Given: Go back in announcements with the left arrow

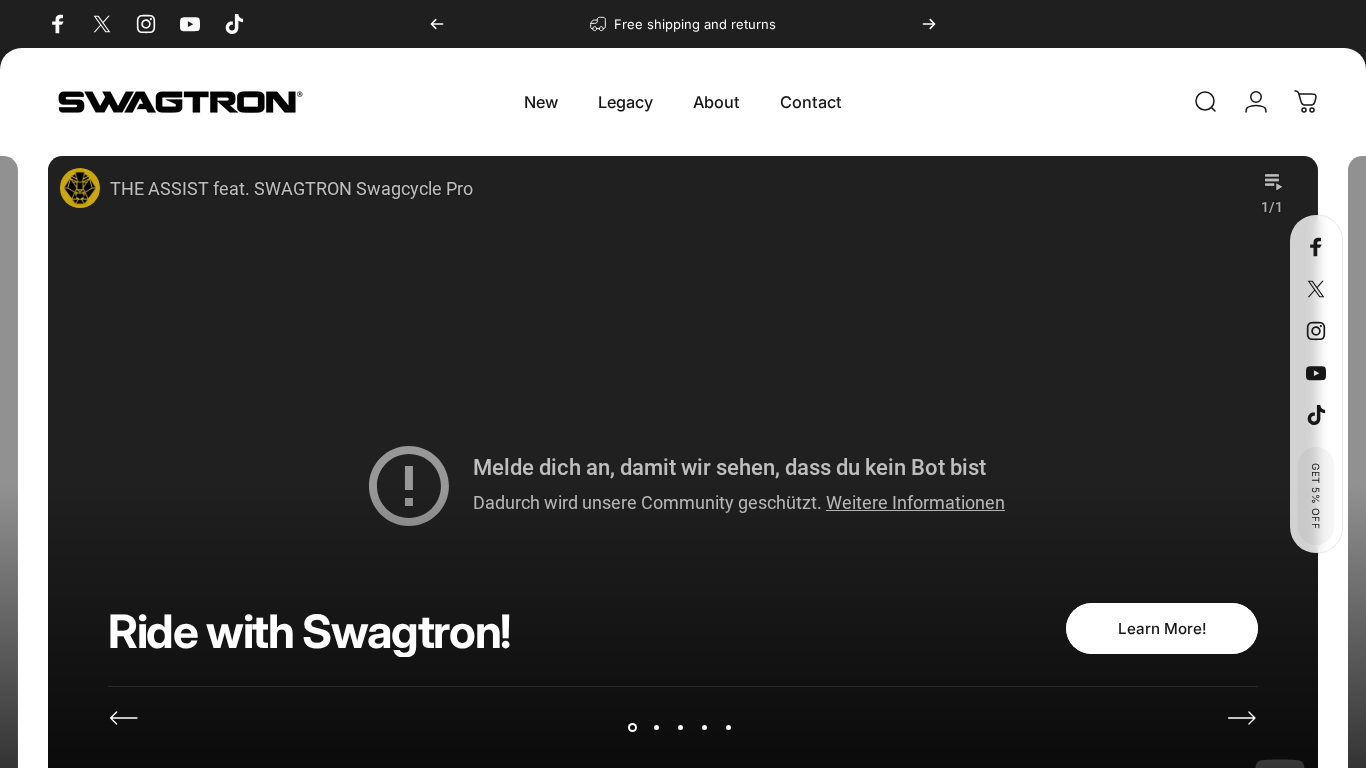Looking at the screenshot, I should pos(436,24).
